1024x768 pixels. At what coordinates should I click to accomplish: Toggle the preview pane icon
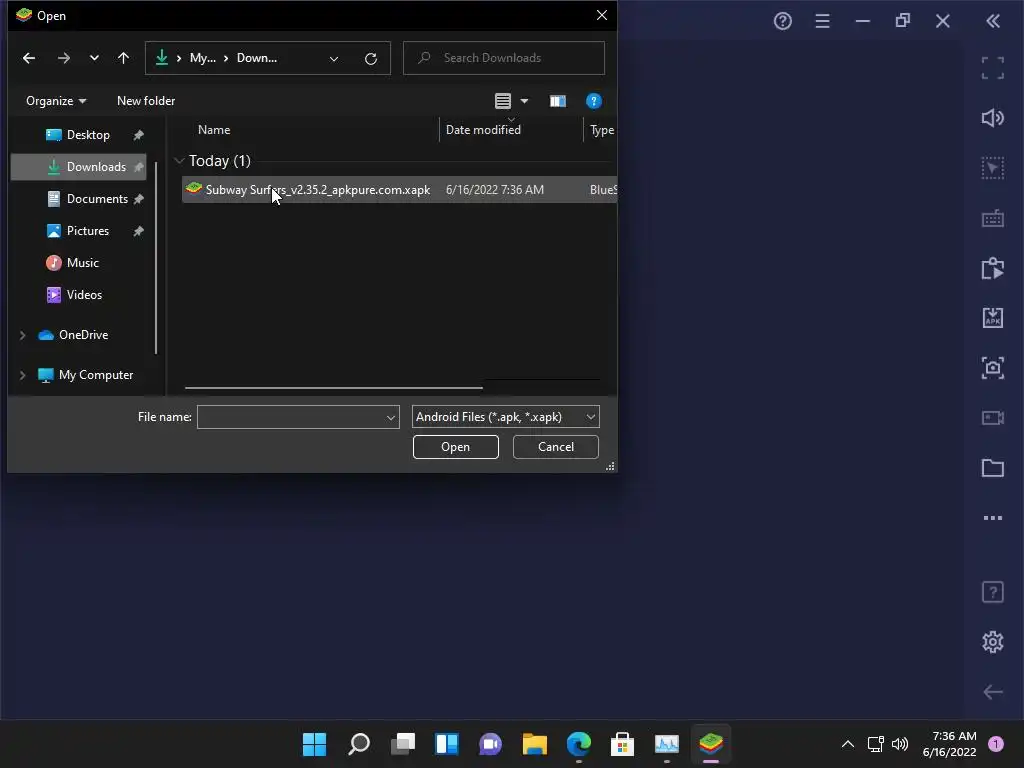557,101
